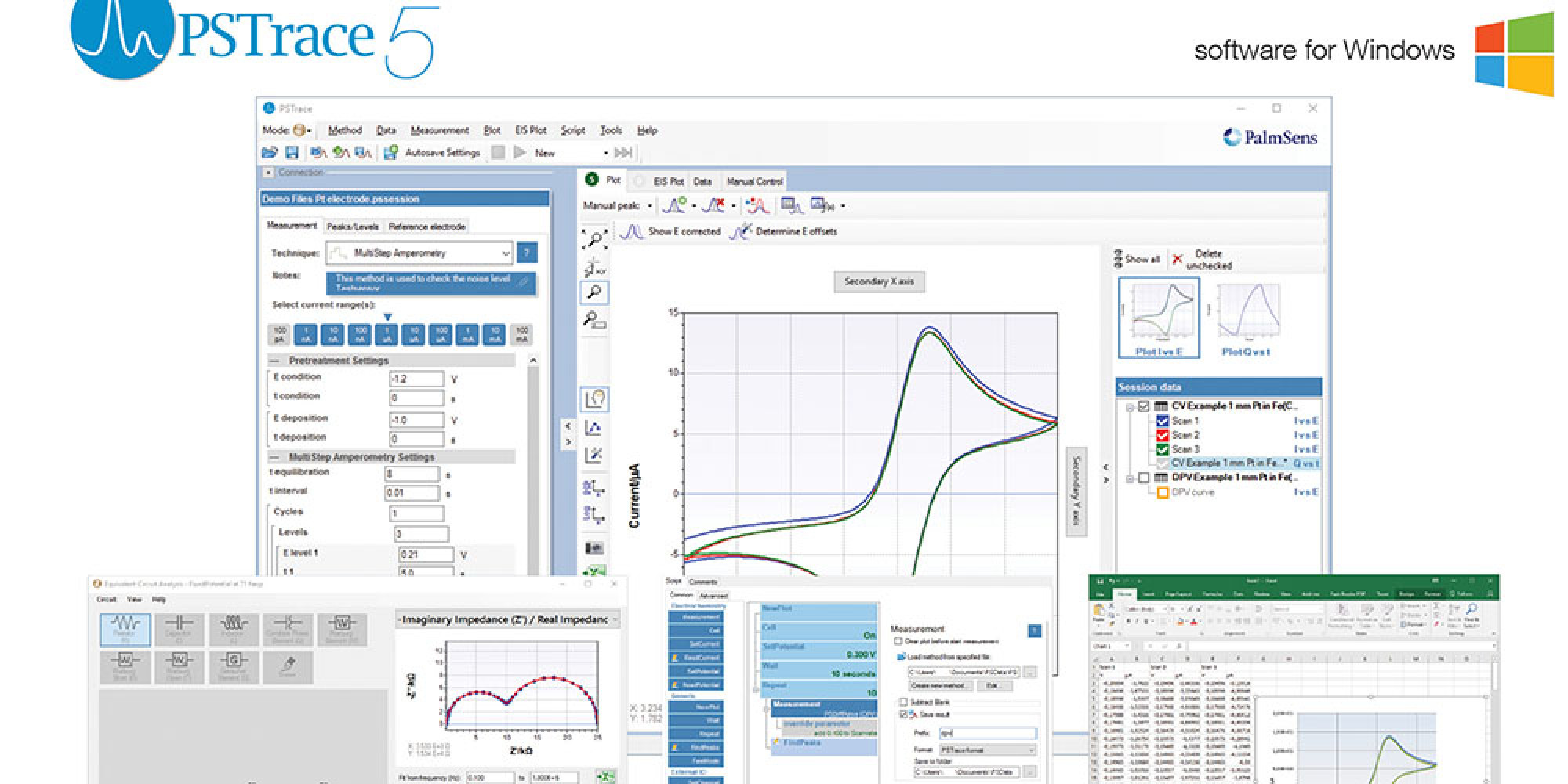The image size is (1568, 784).
Task: Open the Technique dropdown
Action: [506, 253]
